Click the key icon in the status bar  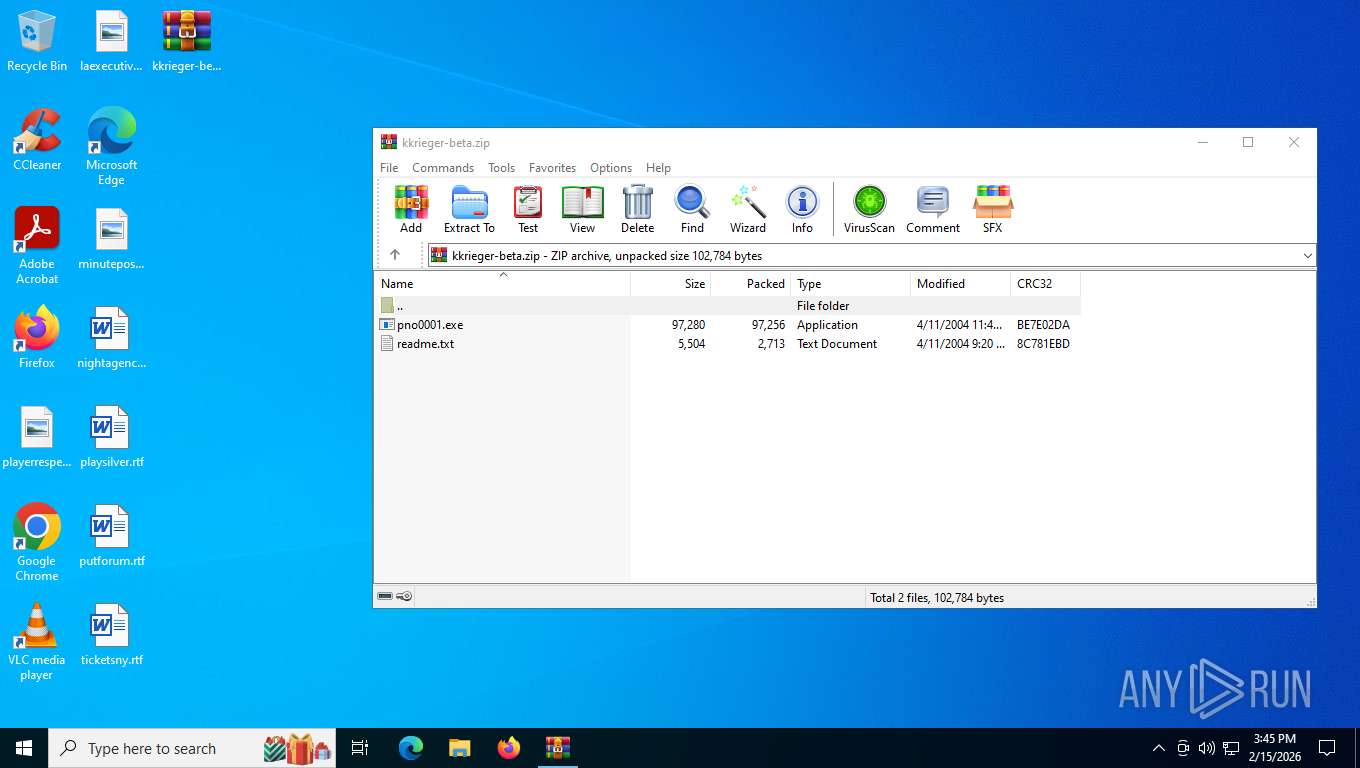click(404, 597)
